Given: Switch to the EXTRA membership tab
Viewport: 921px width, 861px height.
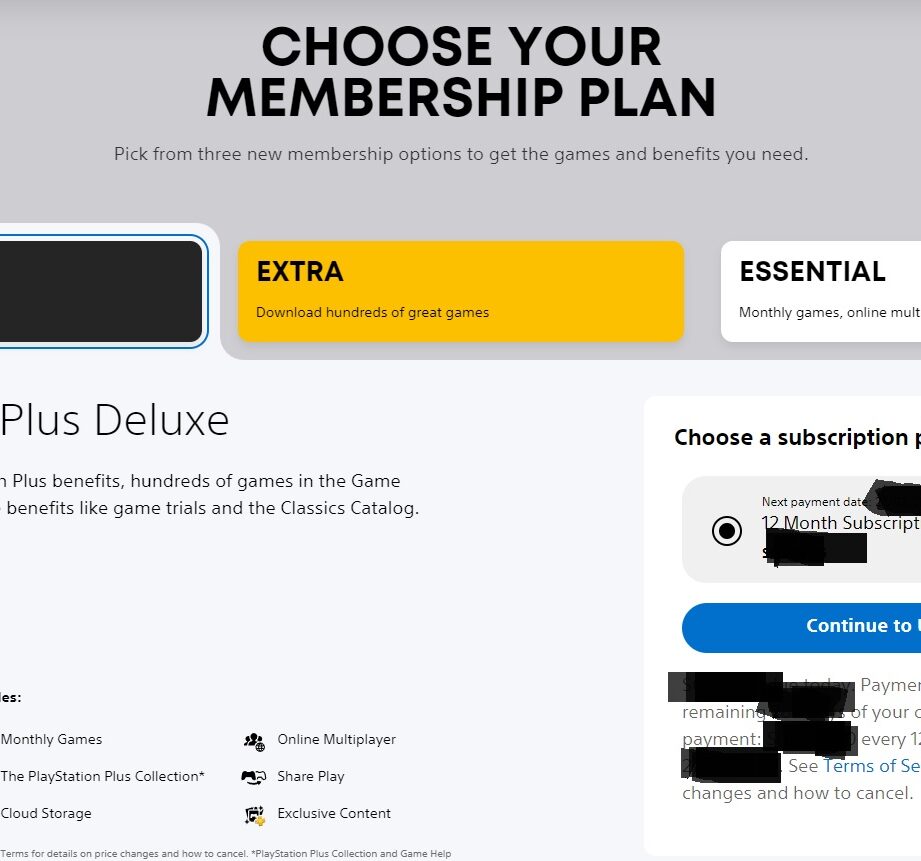Looking at the screenshot, I should point(461,291).
